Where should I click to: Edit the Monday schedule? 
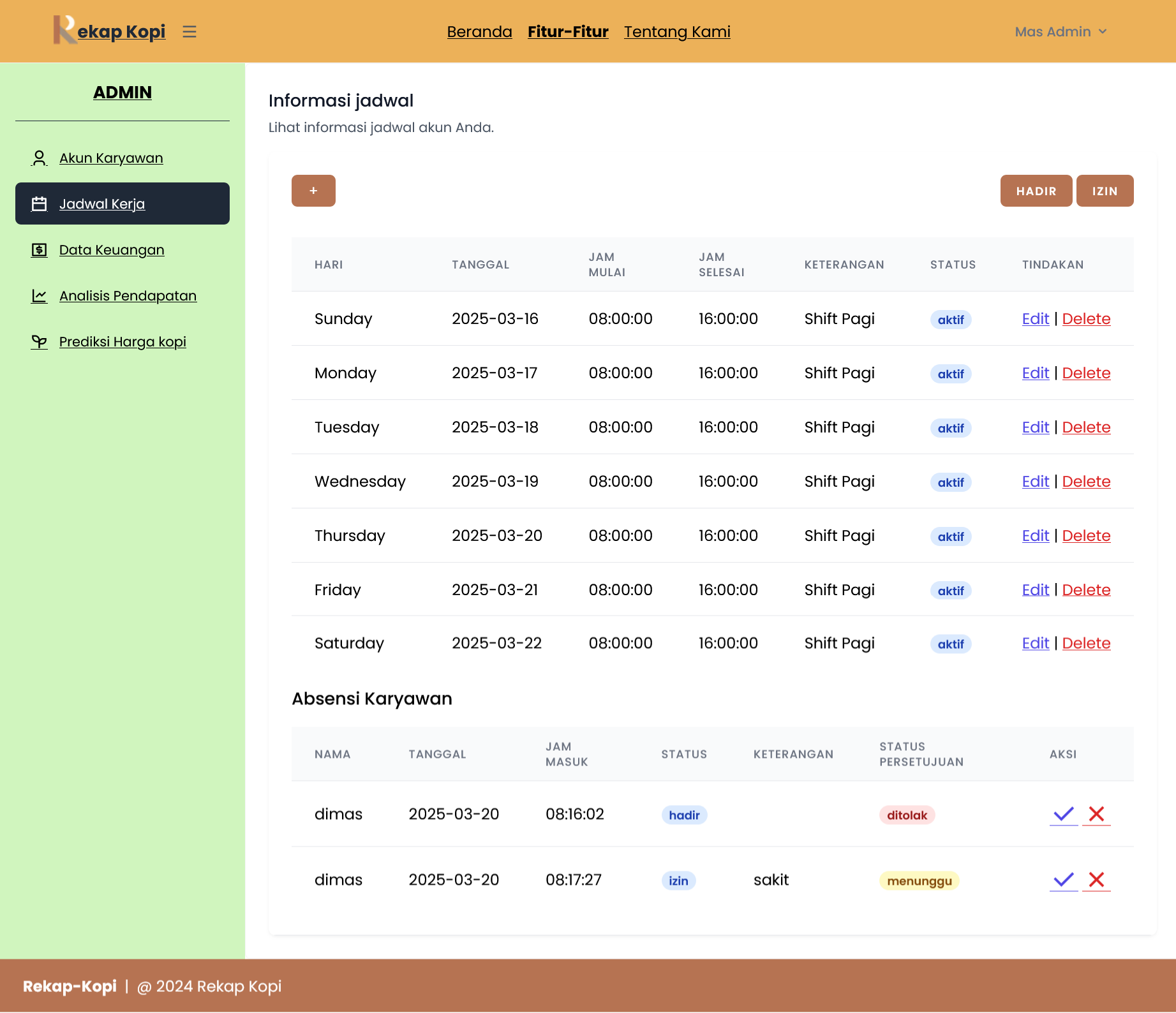pos(1035,373)
